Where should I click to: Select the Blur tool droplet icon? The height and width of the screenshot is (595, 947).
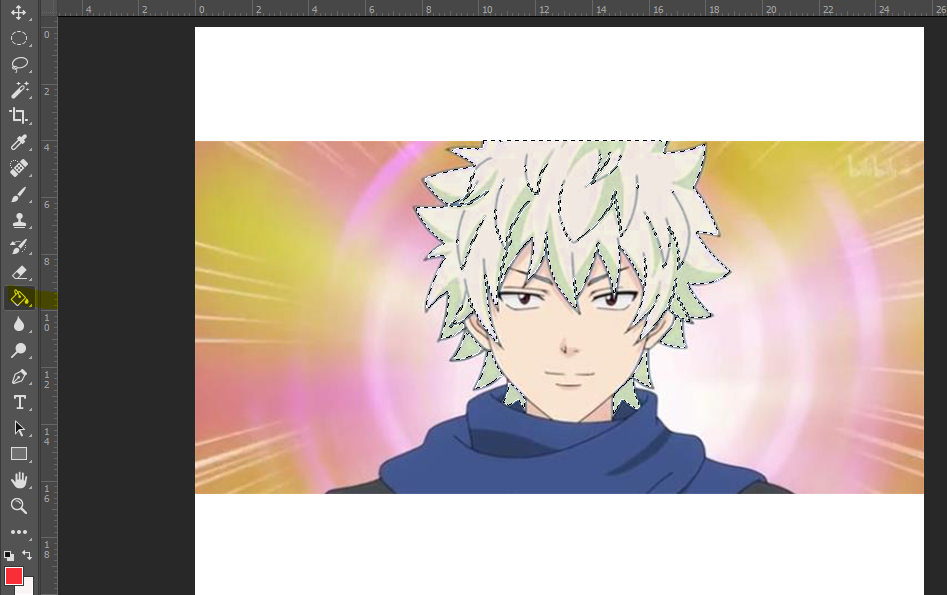pyautogui.click(x=19, y=324)
